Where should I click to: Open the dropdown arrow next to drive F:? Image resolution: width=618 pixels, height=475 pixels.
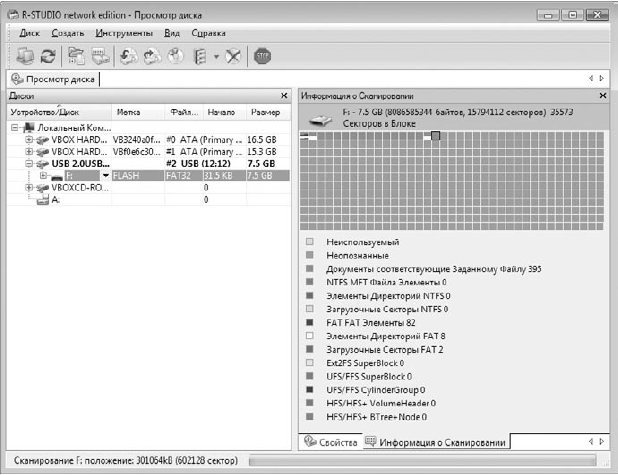click(x=106, y=175)
